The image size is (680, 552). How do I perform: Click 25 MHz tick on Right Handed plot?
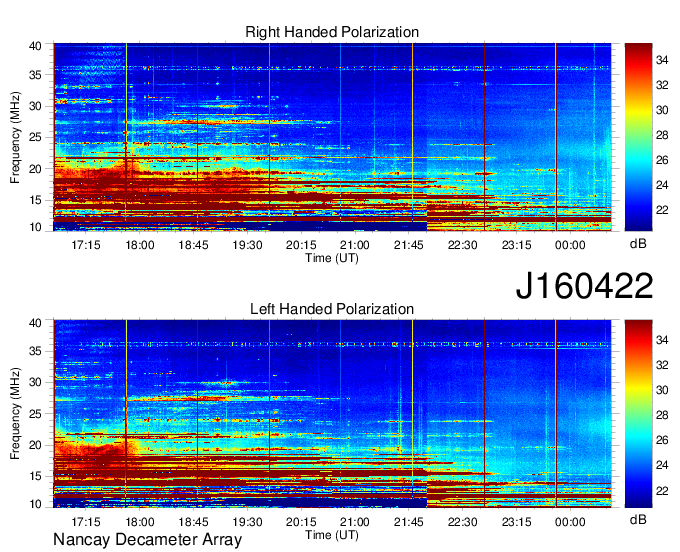click(35, 137)
